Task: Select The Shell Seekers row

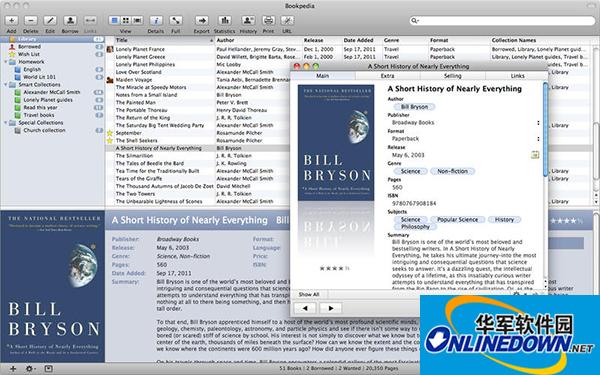Action: point(198,141)
